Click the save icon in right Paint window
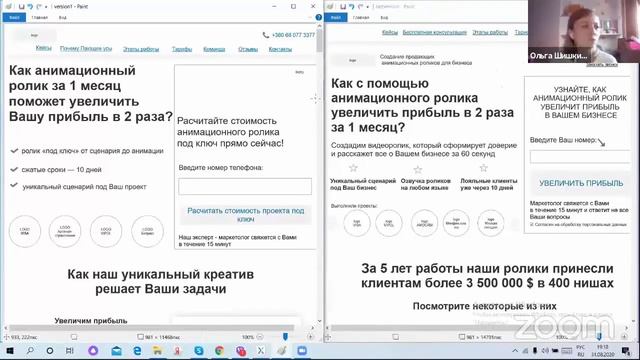Image resolution: width=640 pixels, height=360 pixels. point(343,7)
